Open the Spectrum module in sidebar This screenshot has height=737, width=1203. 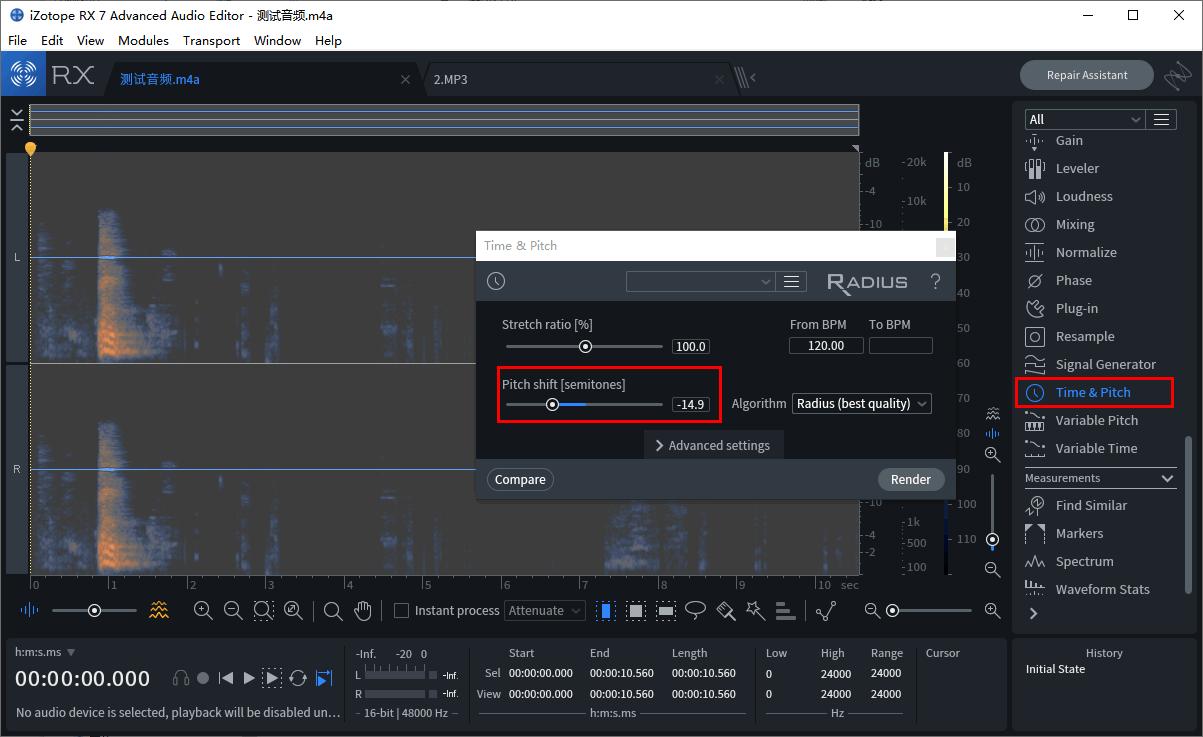(x=1084, y=561)
